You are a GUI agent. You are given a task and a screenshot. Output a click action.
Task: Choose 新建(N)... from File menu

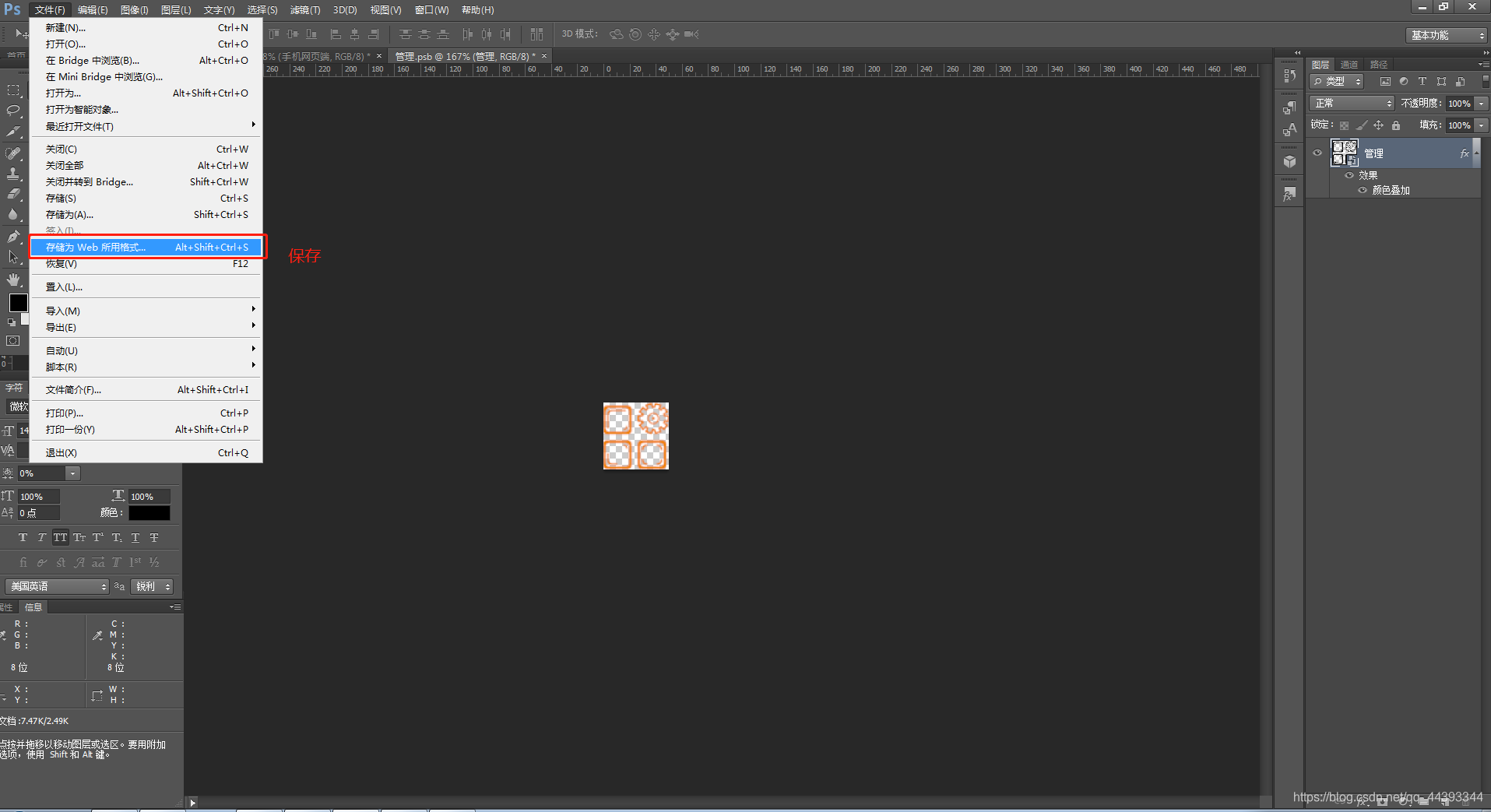pyautogui.click(x=146, y=28)
